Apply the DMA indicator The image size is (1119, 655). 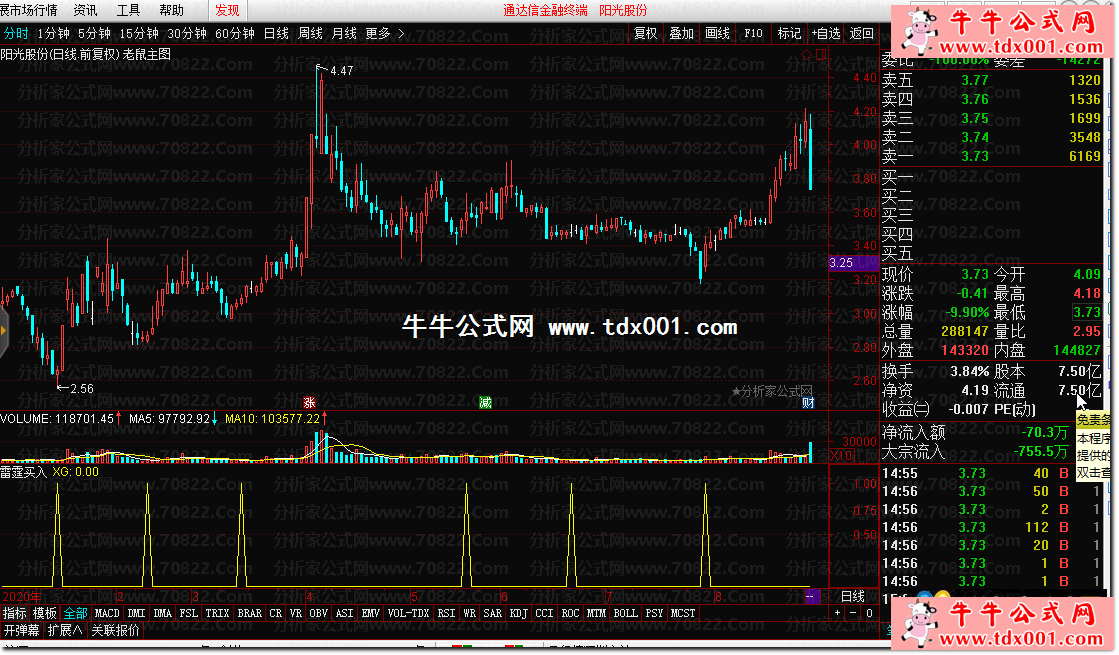point(163,614)
